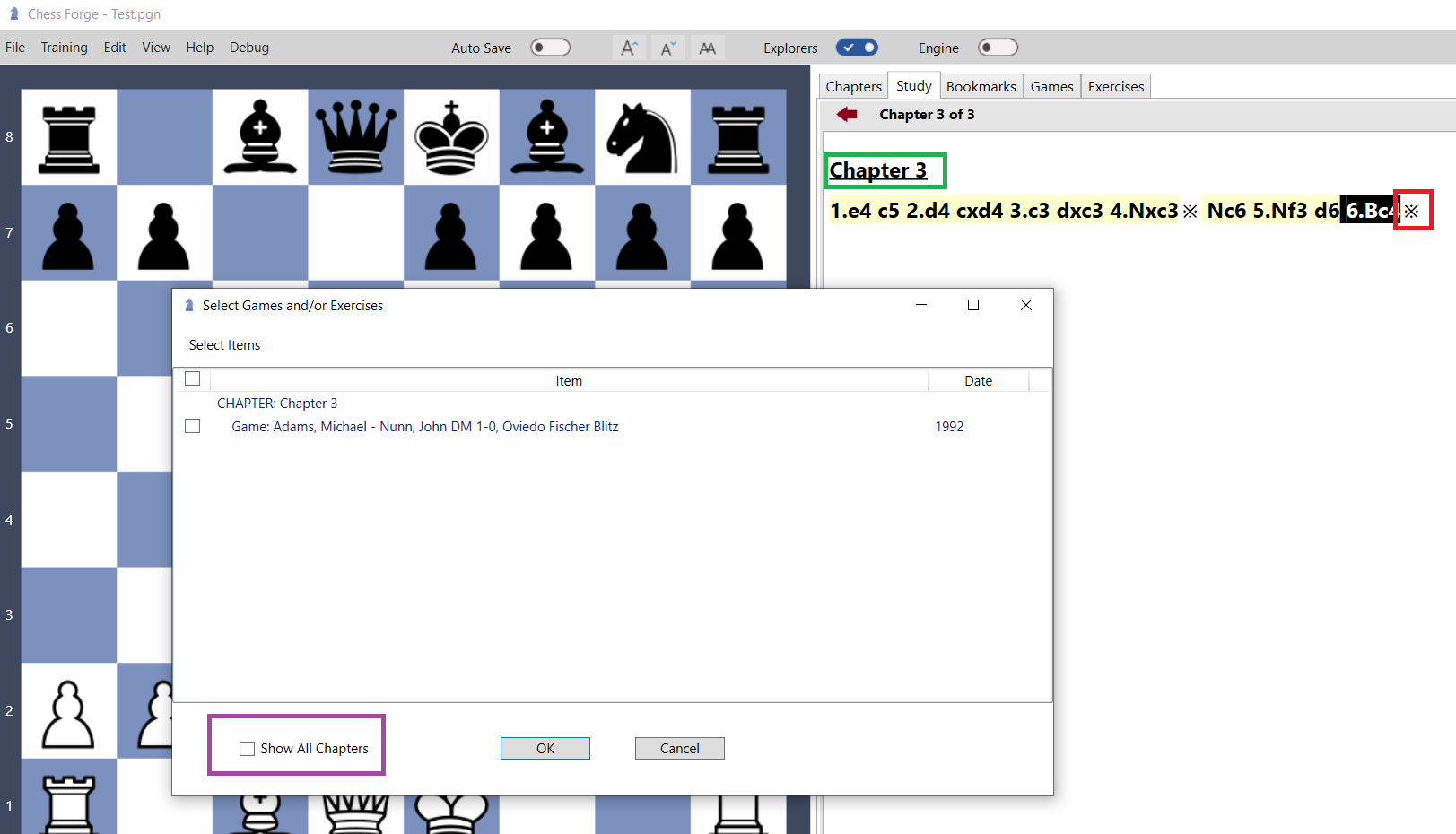Click the red back arrow above the study notation
Image resolution: width=1456 pixels, height=834 pixels.
845,114
